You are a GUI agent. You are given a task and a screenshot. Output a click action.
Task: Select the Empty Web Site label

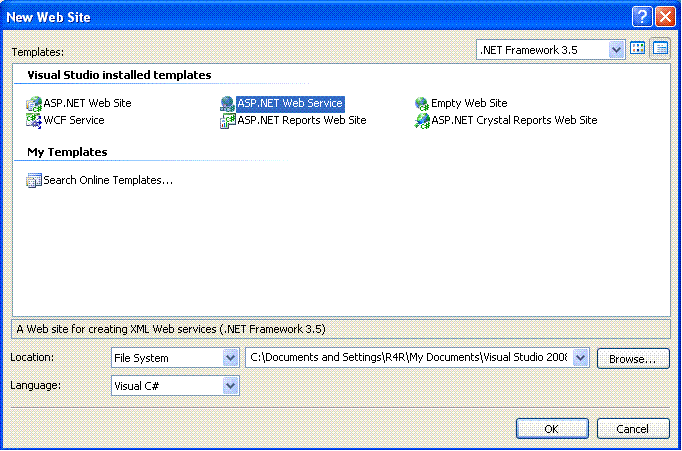coord(469,103)
